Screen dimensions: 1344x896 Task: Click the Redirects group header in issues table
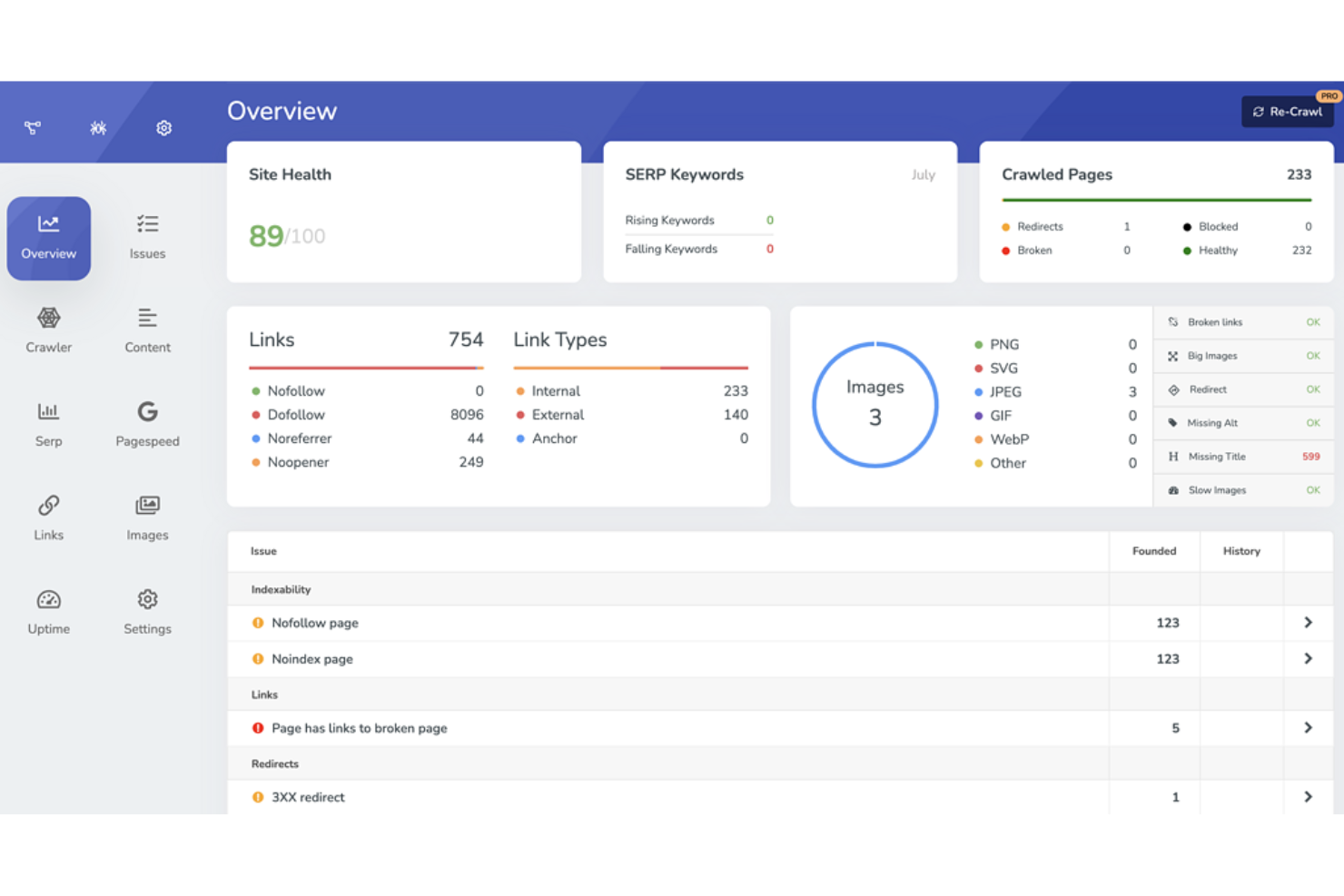(x=274, y=763)
